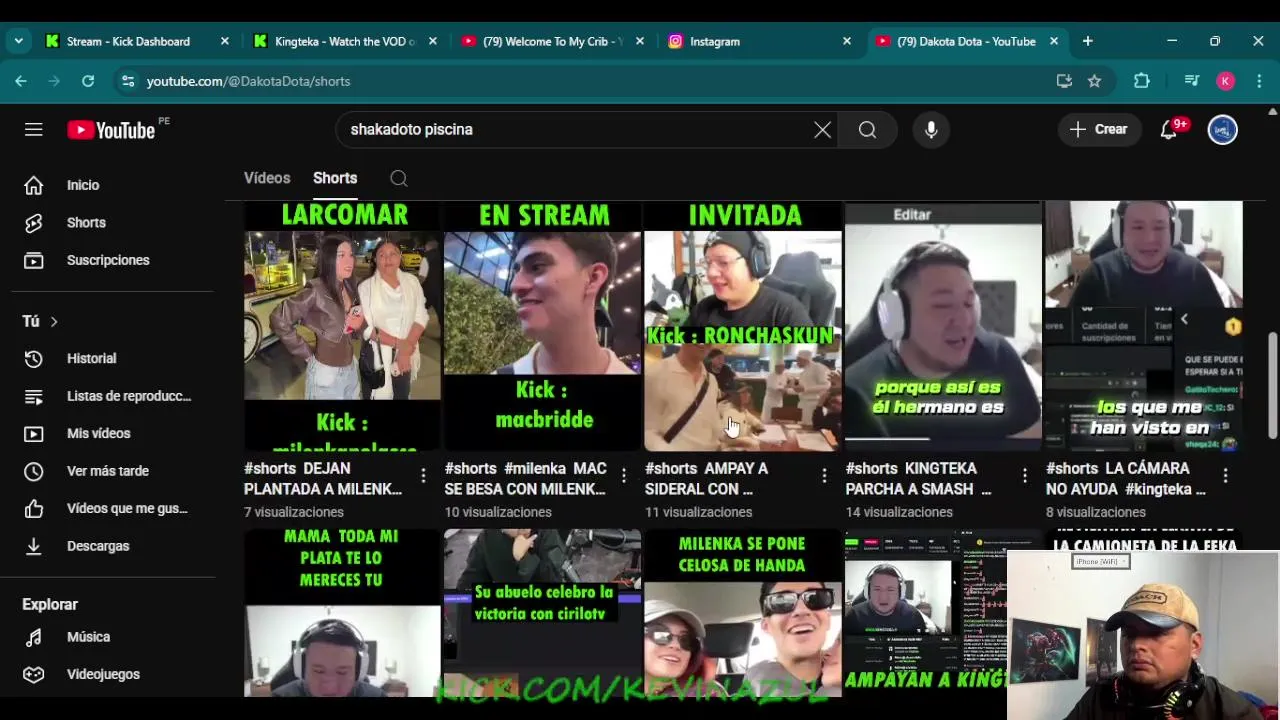Image resolution: width=1280 pixels, height=720 pixels.
Task: Play the 'los que me han visto' short
Action: click(1144, 326)
